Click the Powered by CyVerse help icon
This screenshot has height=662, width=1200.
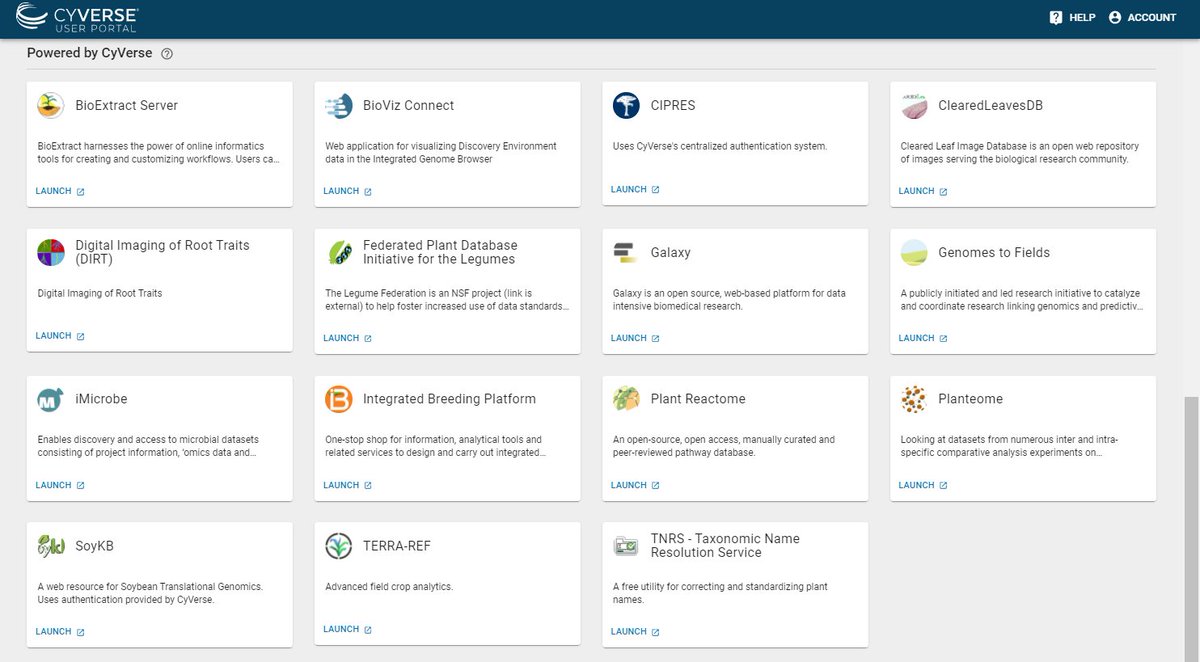pyautogui.click(x=167, y=54)
